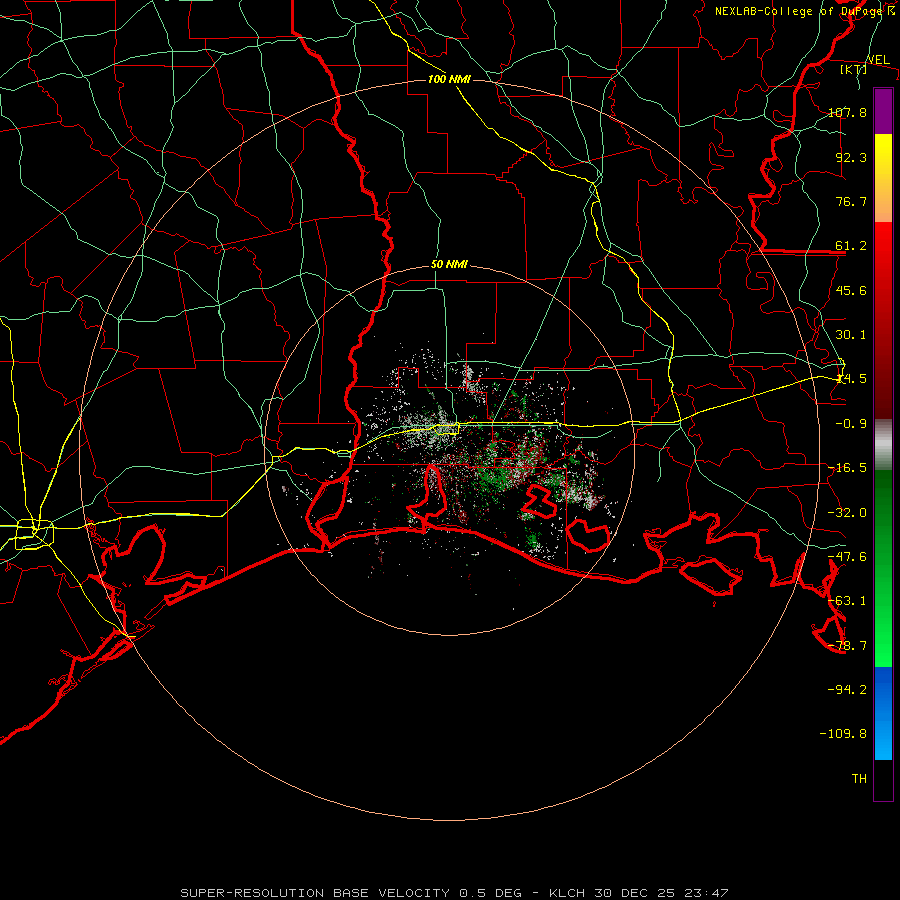Click the 50 NMI range ring label
Viewport: 900px width, 900px height.
449,265
